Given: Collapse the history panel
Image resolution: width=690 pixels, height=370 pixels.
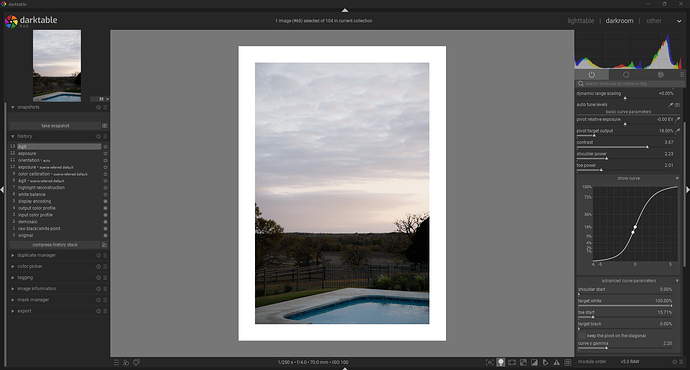Looking at the screenshot, I should 13,136.
